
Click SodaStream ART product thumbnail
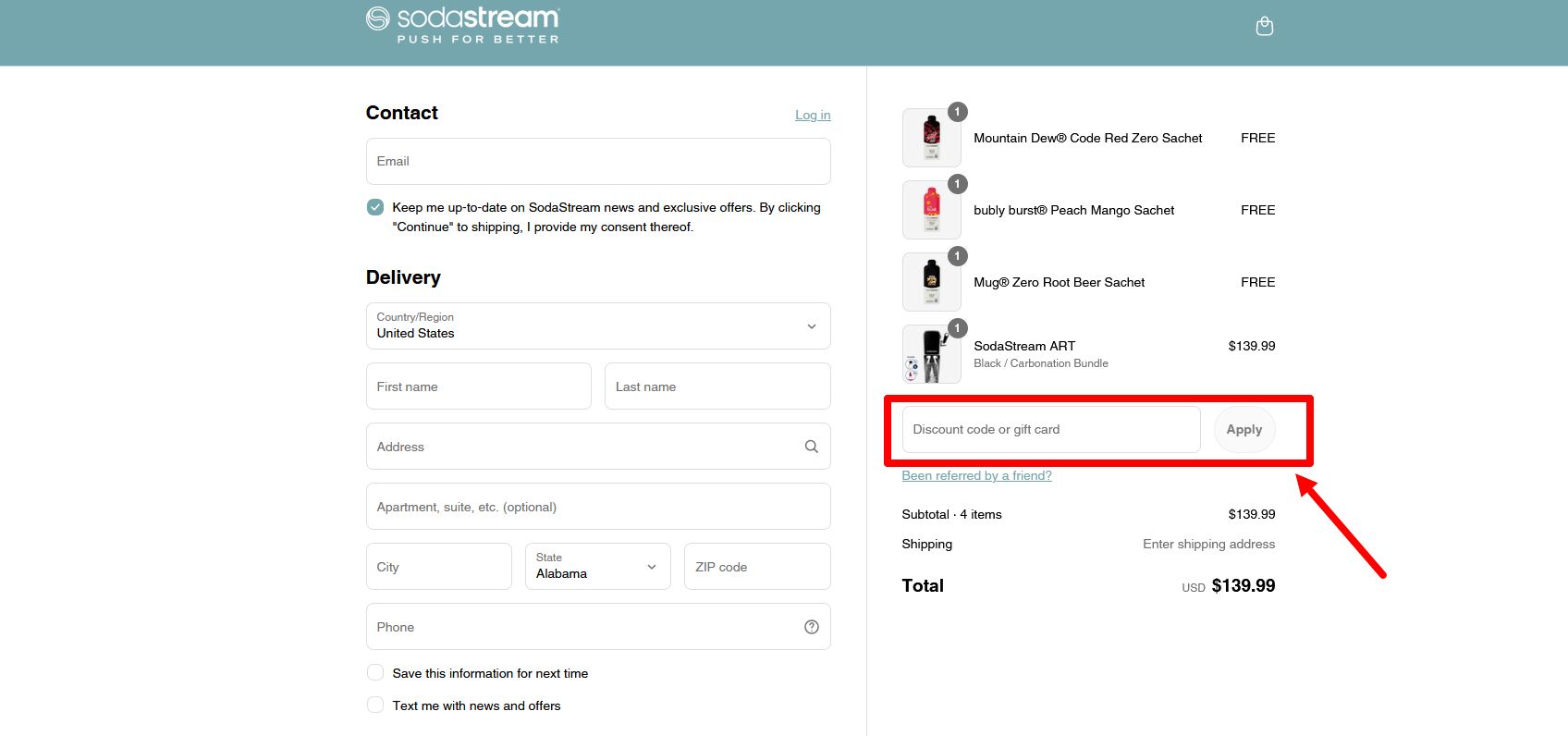point(931,354)
